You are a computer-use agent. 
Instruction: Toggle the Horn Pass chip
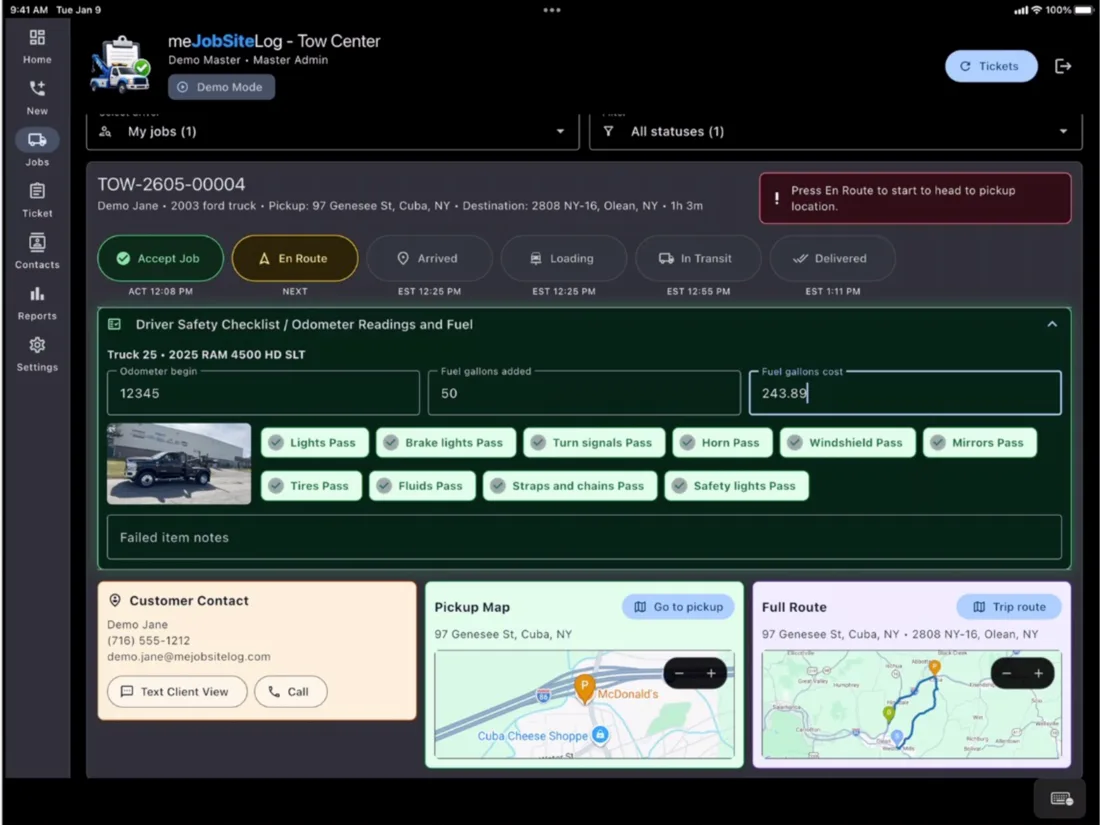[722, 443]
